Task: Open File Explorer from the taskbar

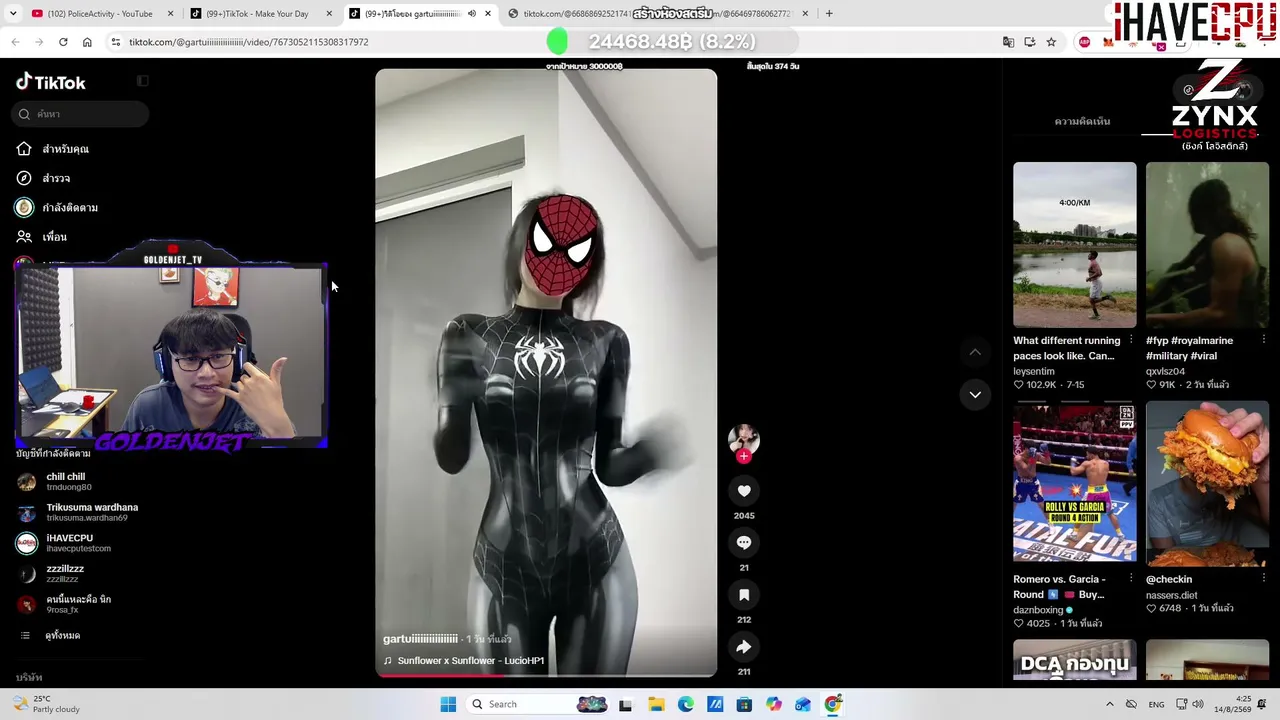Action: [656, 704]
